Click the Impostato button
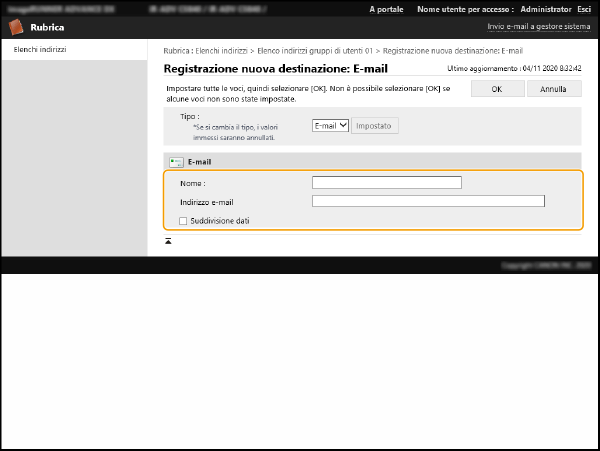This screenshot has width=600, height=451. tap(375, 125)
